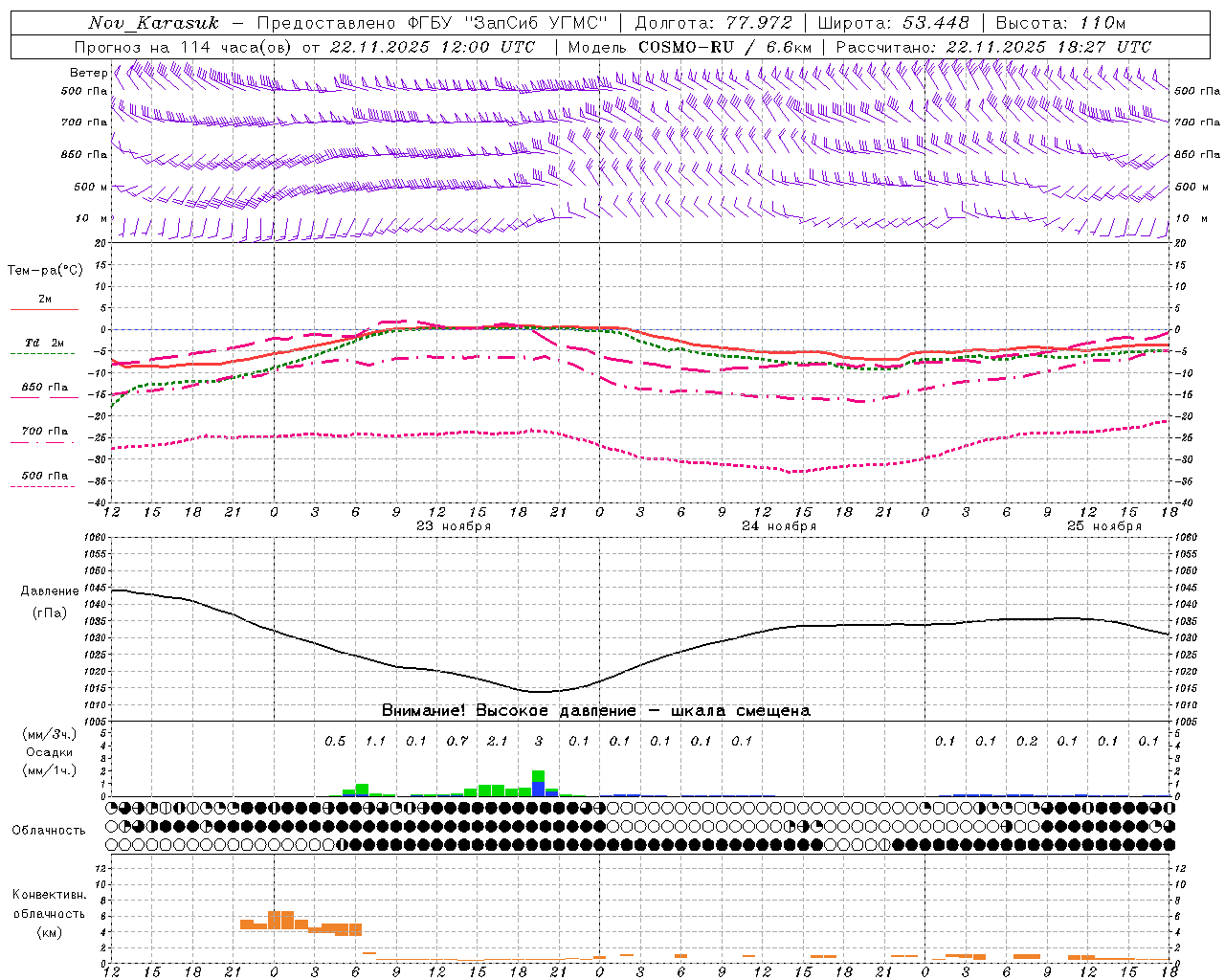Viewport: 1225px width, 980px height.
Task: Click the Широта: 53.448 value
Action: coord(893,23)
